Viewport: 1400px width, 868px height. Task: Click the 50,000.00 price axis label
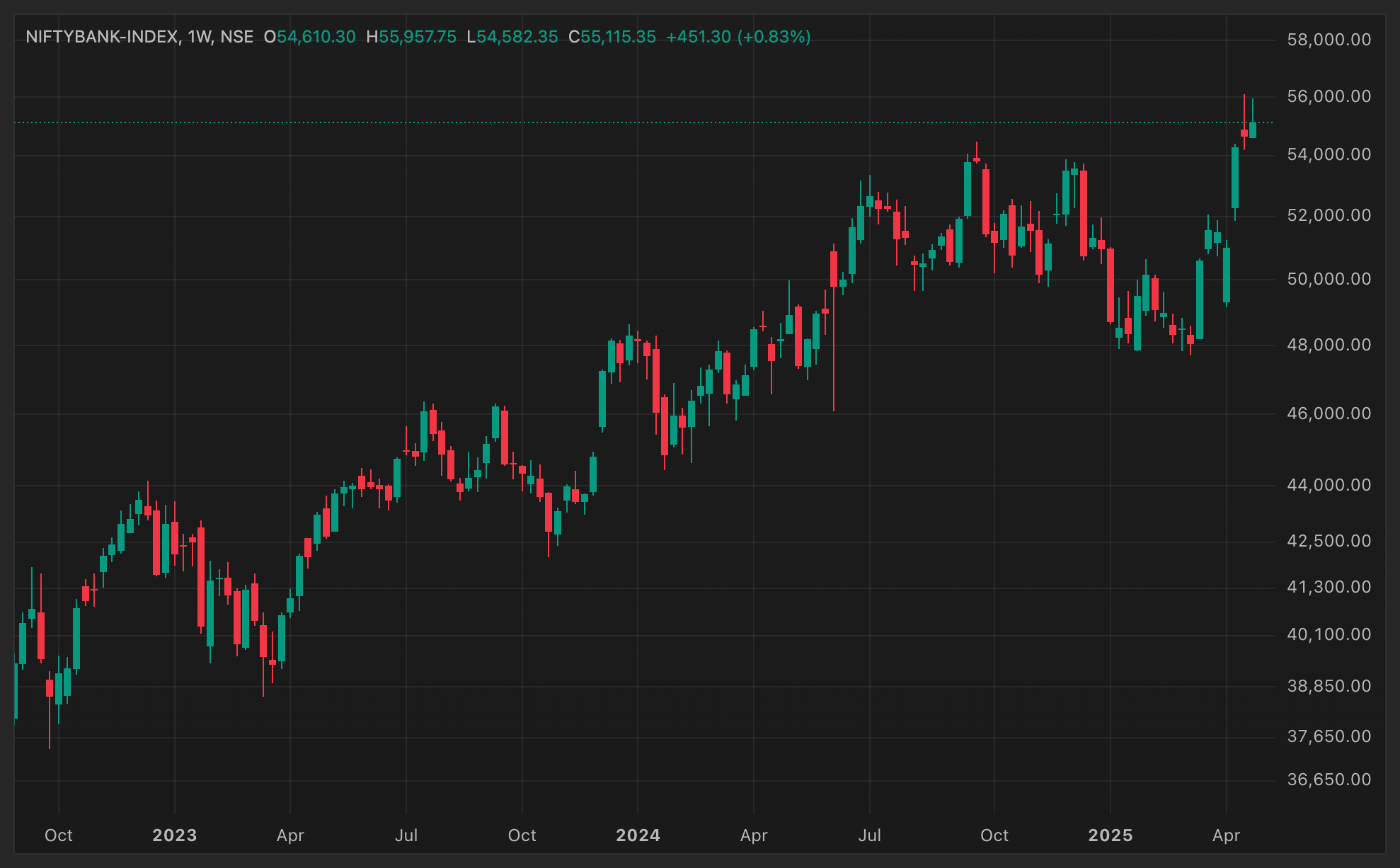click(1329, 279)
